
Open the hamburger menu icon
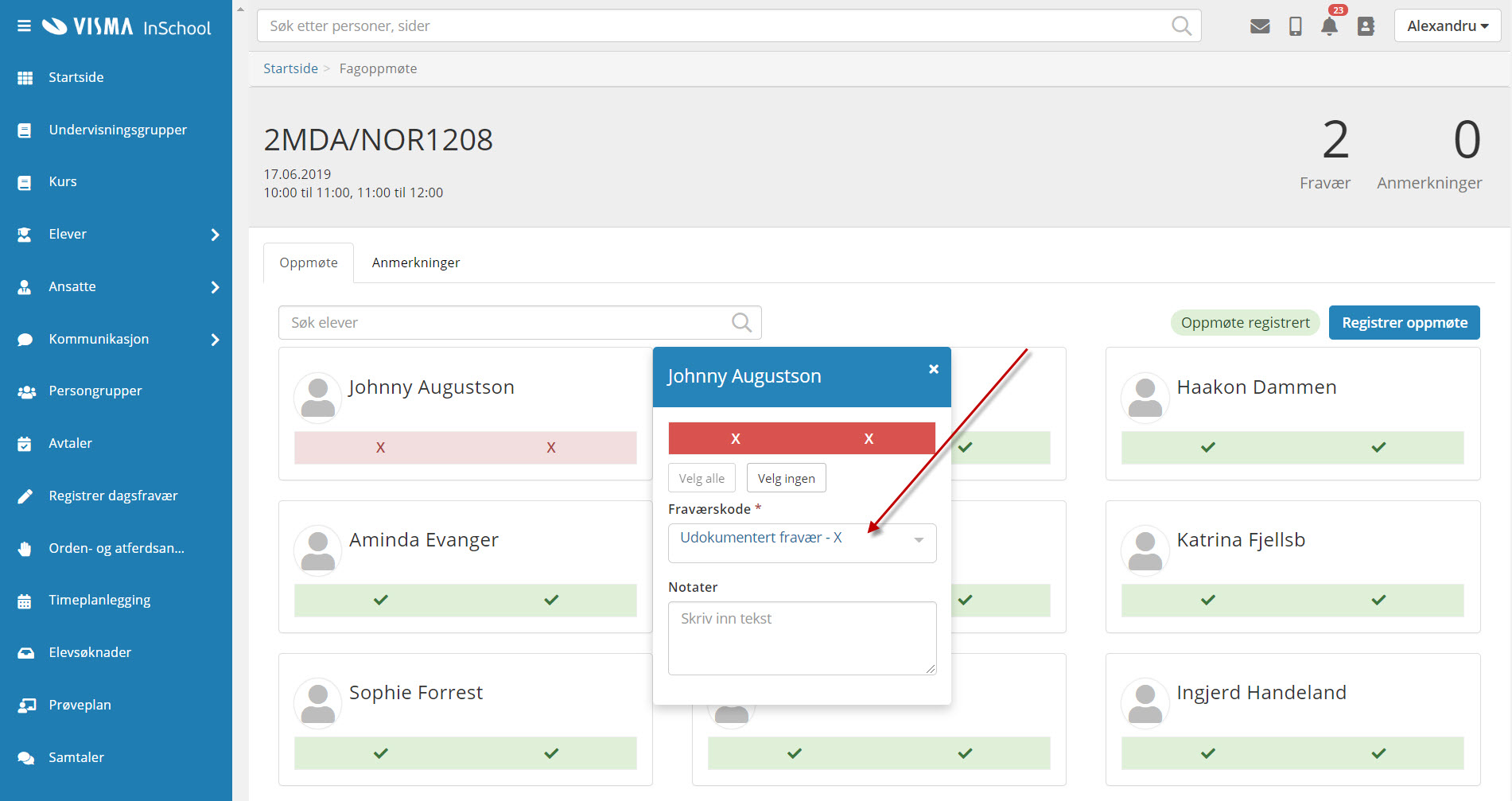pyautogui.click(x=24, y=26)
